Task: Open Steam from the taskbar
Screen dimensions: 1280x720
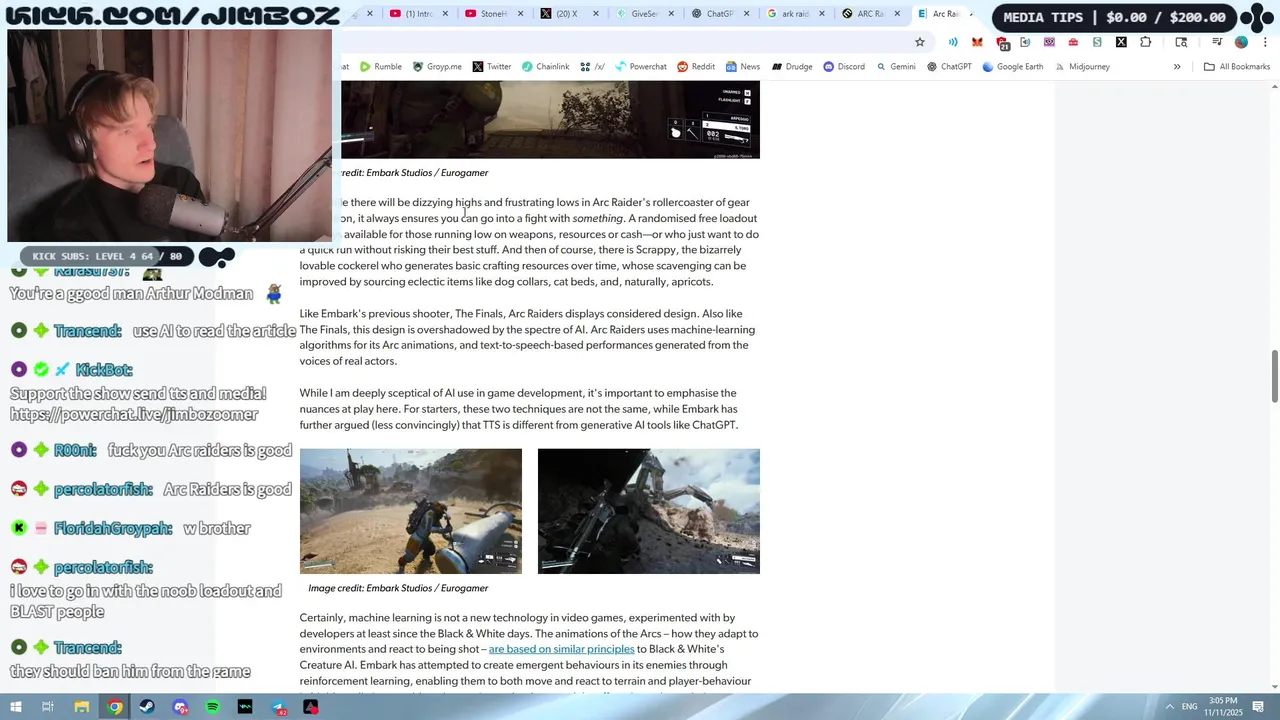Action: (148, 707)
